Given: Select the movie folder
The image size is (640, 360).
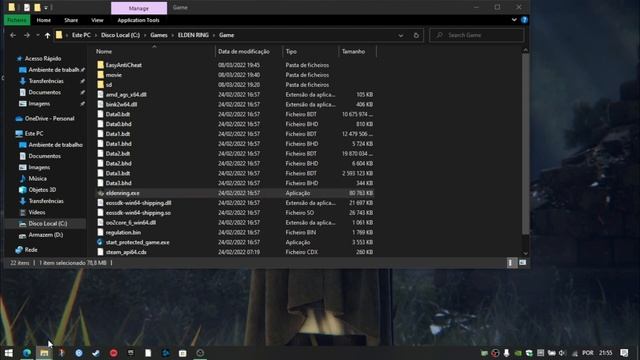Looking at the screenshot, I should (x=113, y=75).
